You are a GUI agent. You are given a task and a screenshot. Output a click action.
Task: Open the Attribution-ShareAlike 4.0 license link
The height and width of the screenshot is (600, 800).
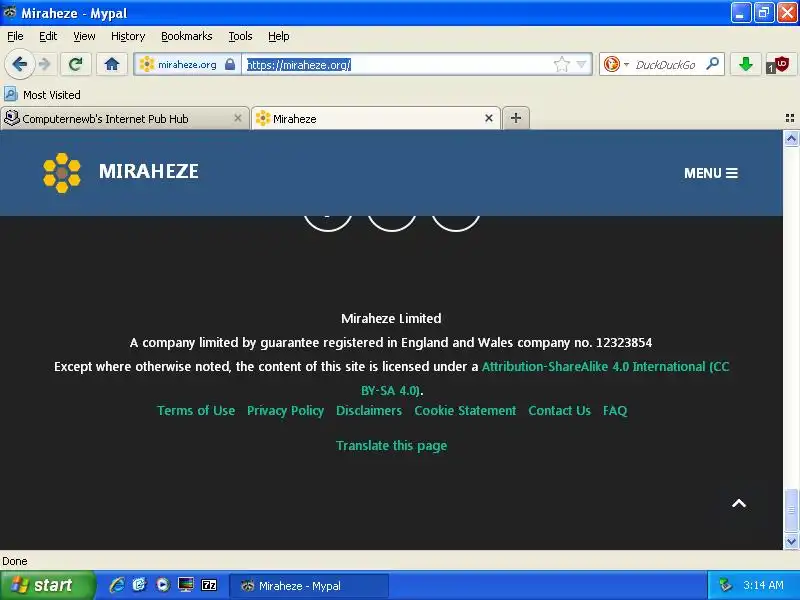tap(605, 367)
